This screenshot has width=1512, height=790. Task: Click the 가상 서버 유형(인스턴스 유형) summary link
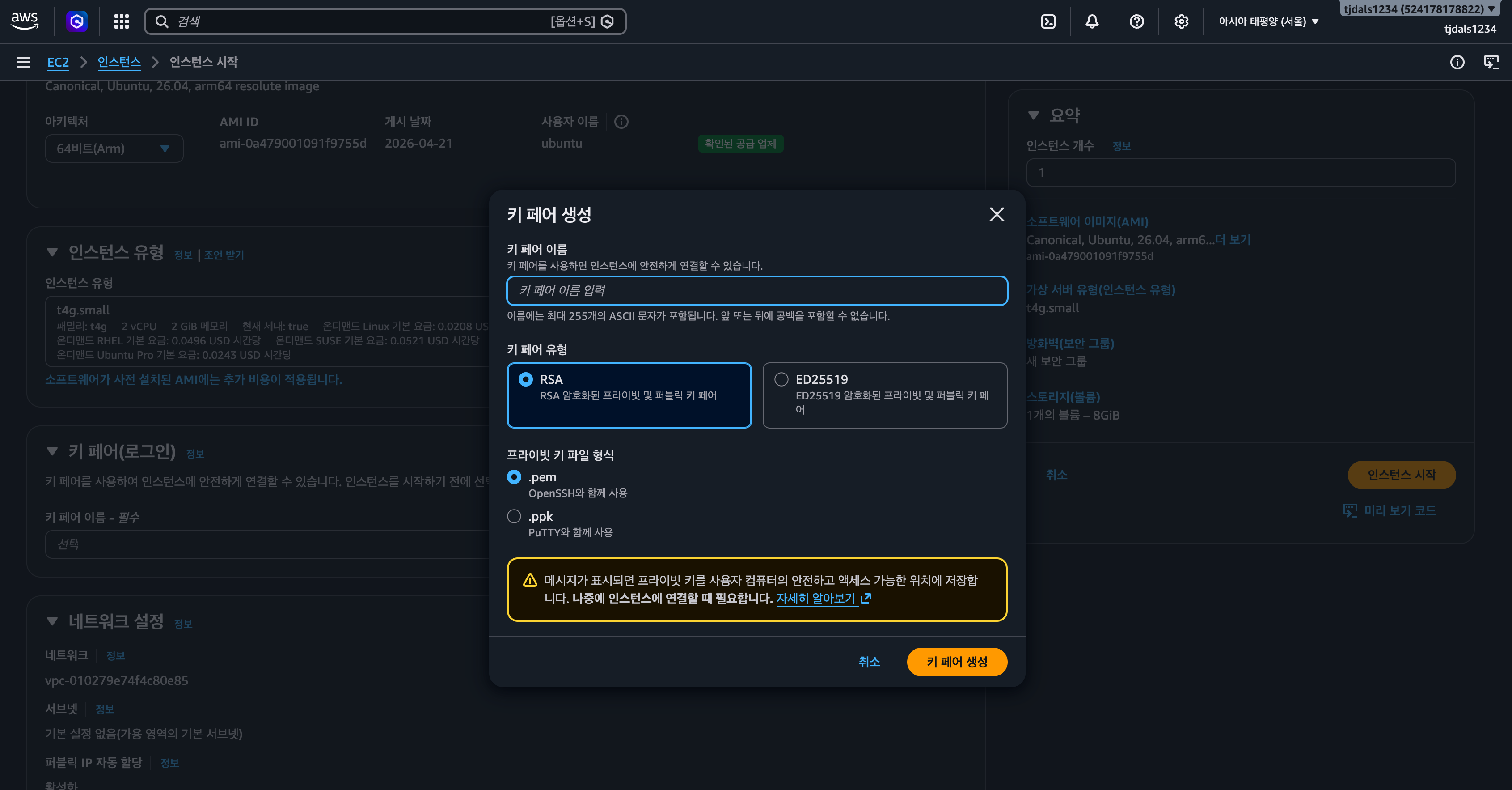coord(1101,289)
